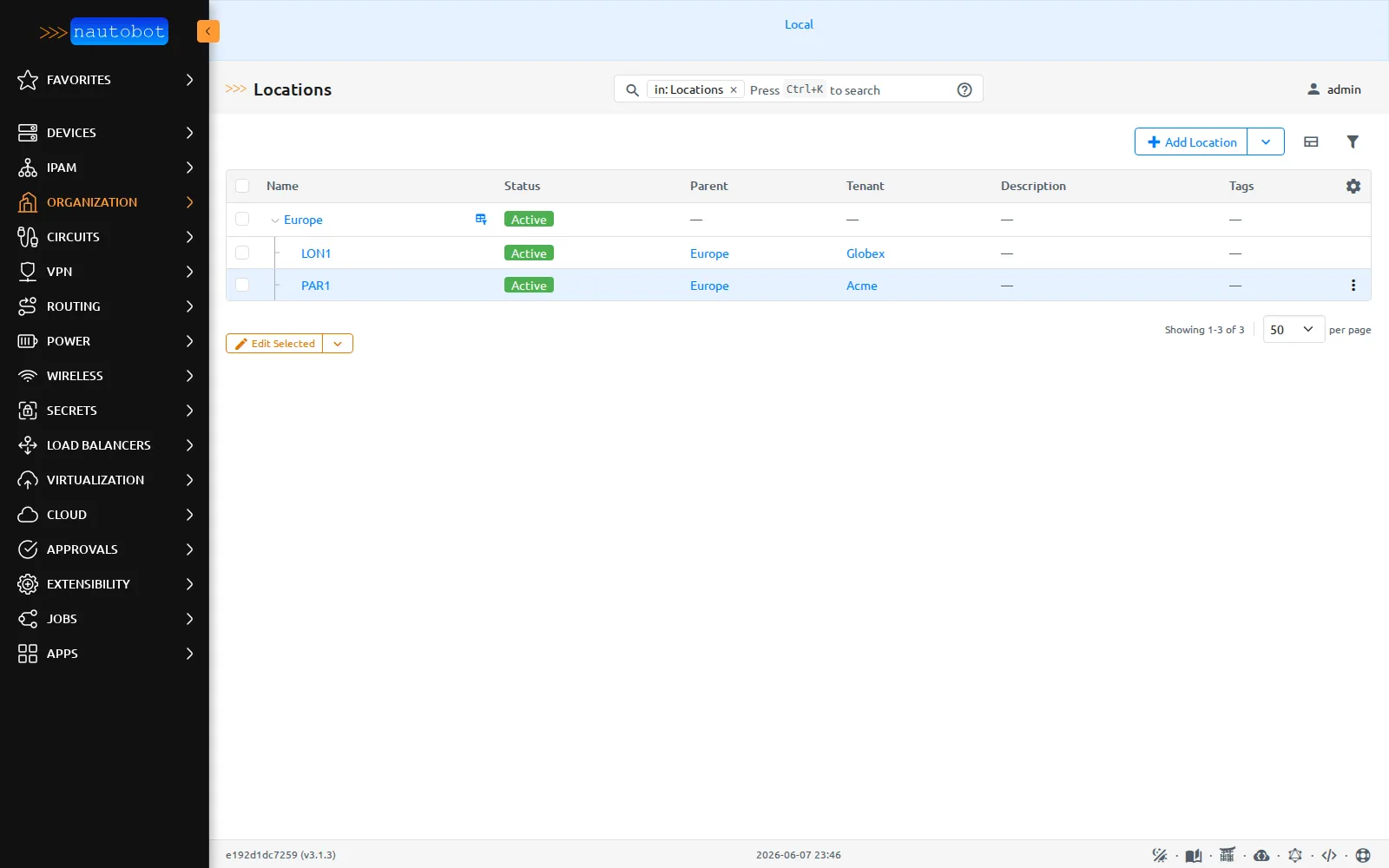Collapse the sidebar with the orange arrow button
This screenshot has width=1389, height=868.
(208, 31)
